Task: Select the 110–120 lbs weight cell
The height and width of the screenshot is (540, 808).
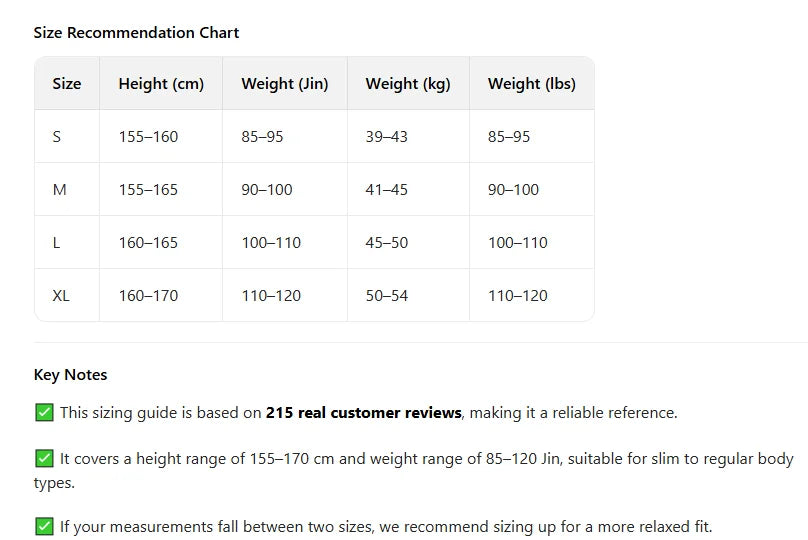Action: [x=518, y=296]
